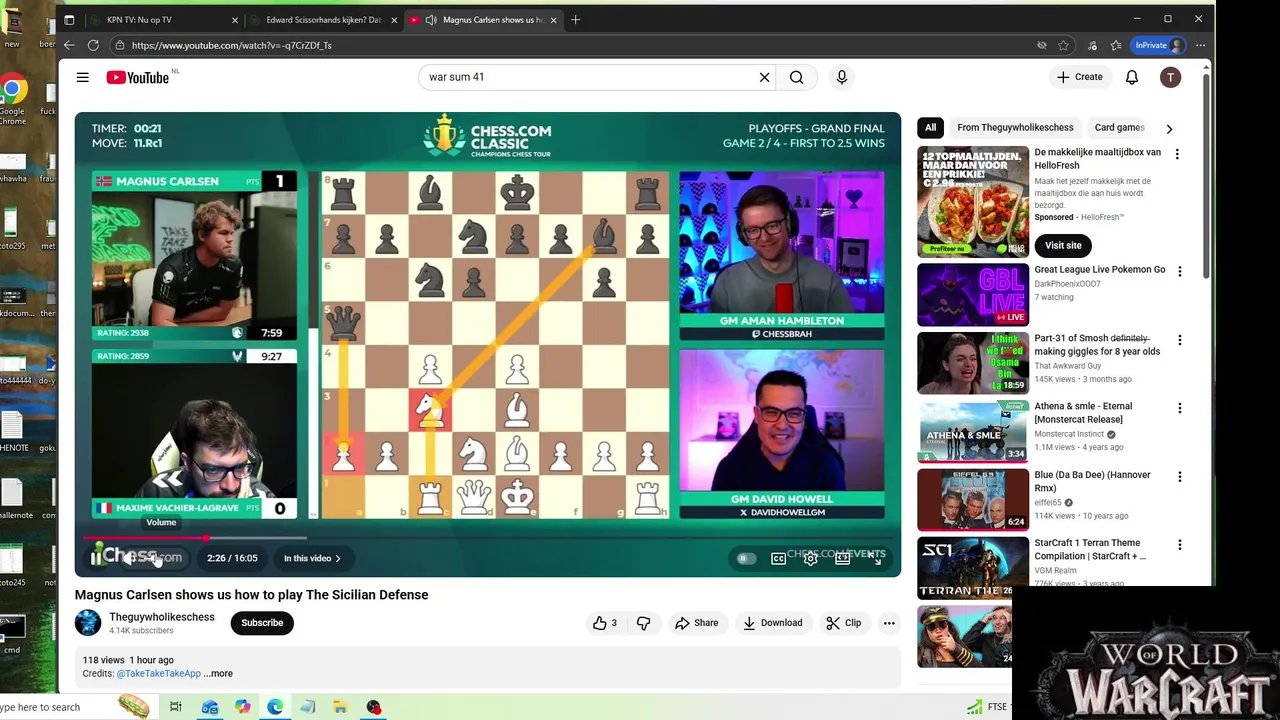Open tracking prevention eye icon

pyautogui.click(x=1041, y=45)
